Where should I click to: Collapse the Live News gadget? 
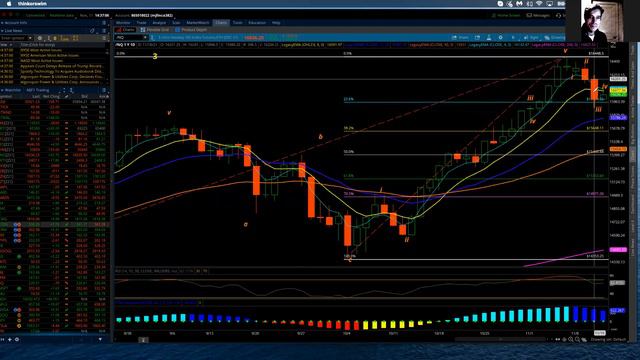pyautogui.click(x=2, y=31)
